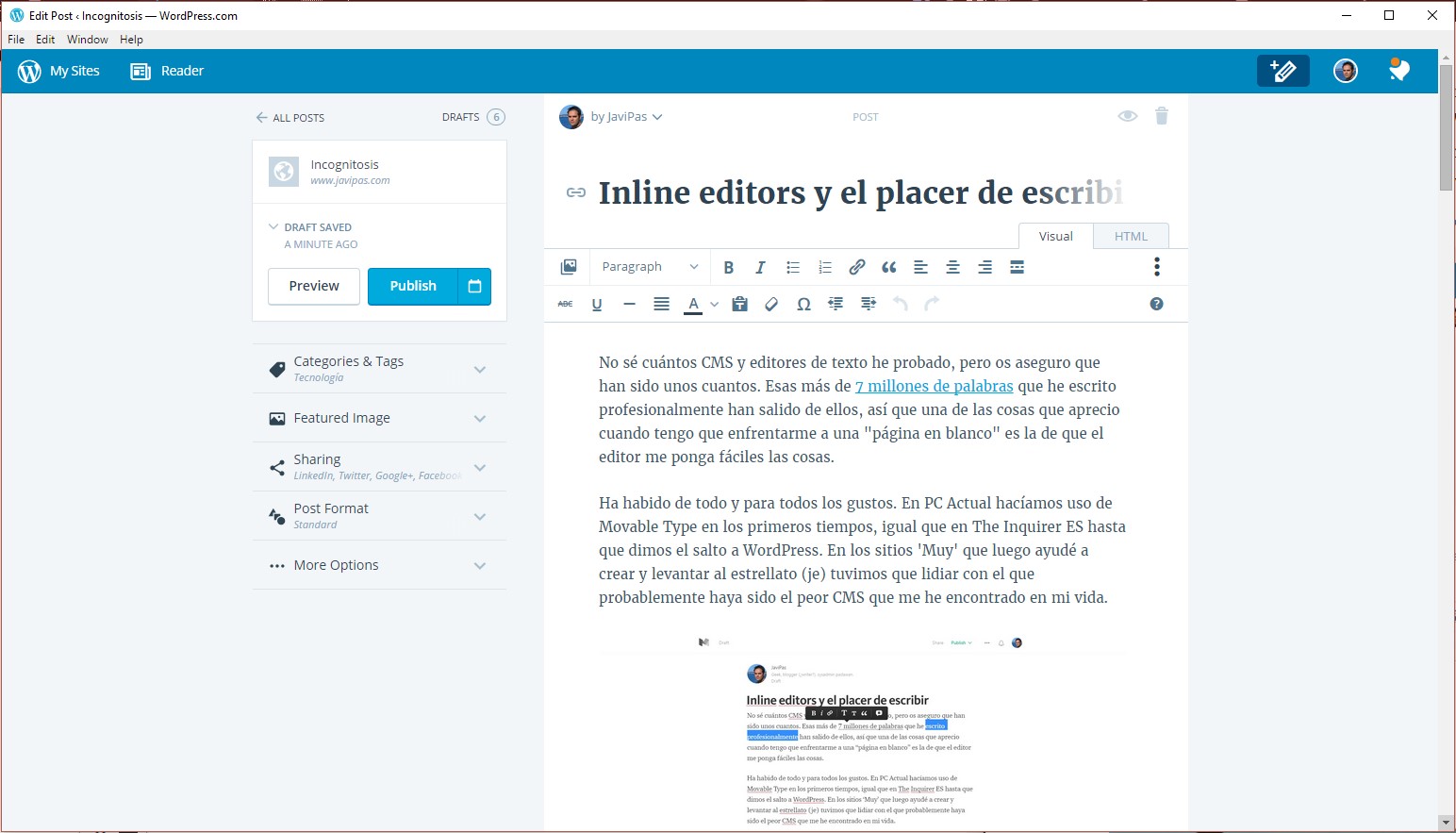
Task: Write new post icon in masterbar
Action: coord(1282,71)
